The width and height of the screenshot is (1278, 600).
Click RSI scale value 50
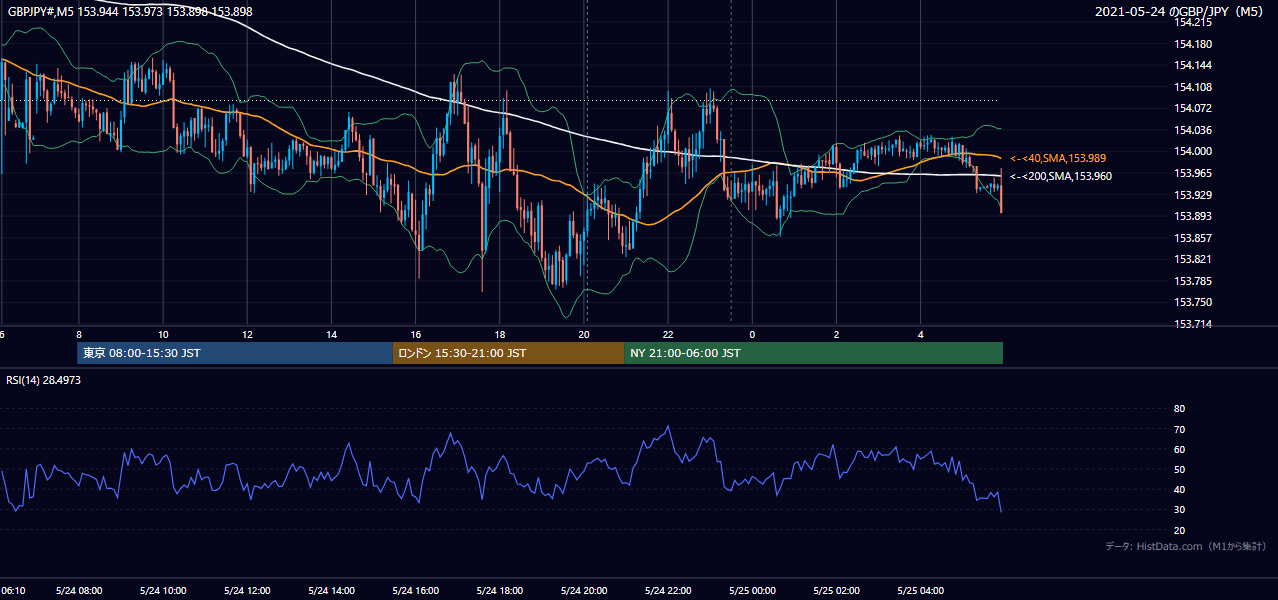(1179, 469)
